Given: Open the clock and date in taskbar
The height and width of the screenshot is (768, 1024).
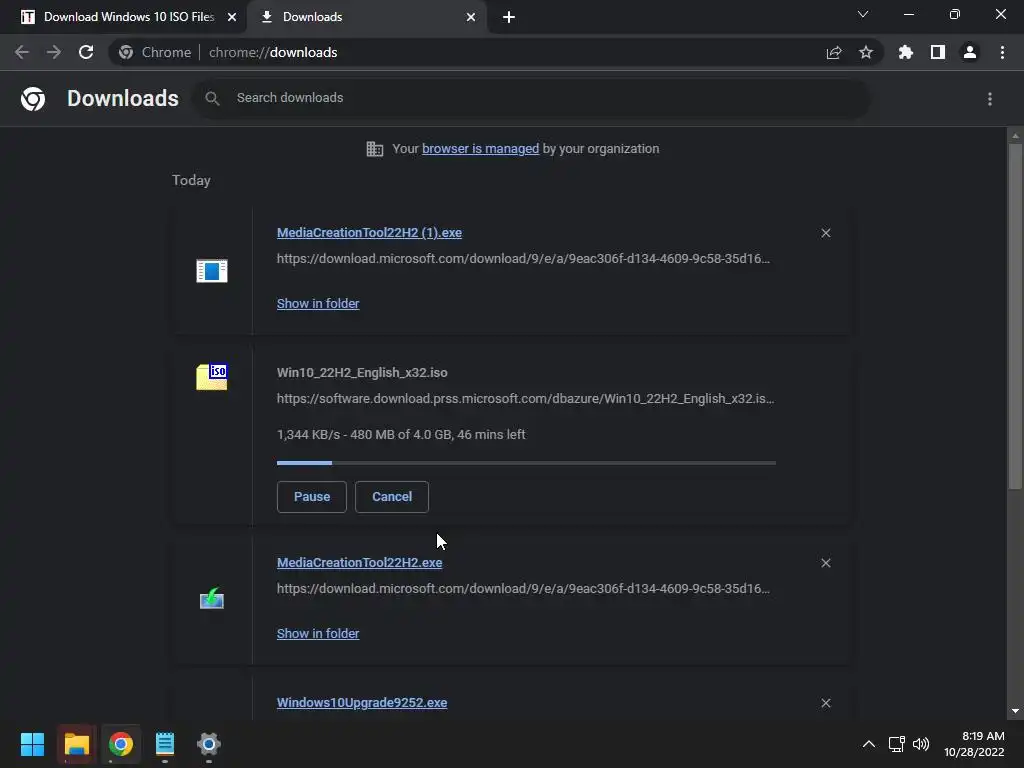Looking at the screenshot, I should click(x=974, y=744).
